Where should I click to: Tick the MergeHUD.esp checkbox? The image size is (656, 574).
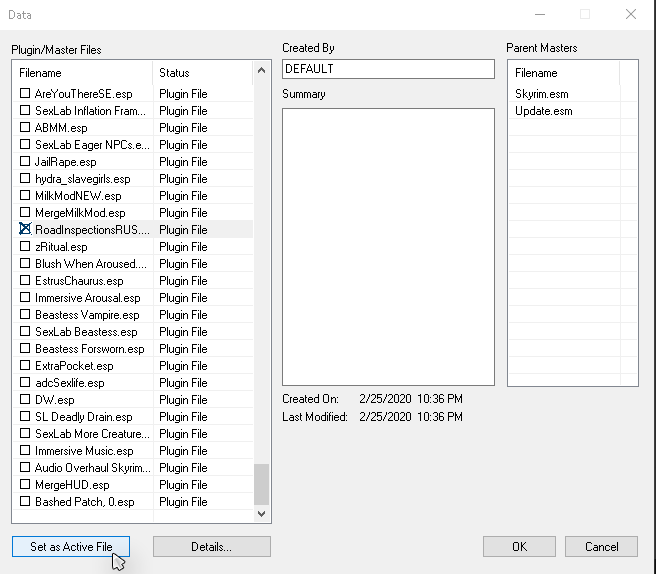(26, 485)
